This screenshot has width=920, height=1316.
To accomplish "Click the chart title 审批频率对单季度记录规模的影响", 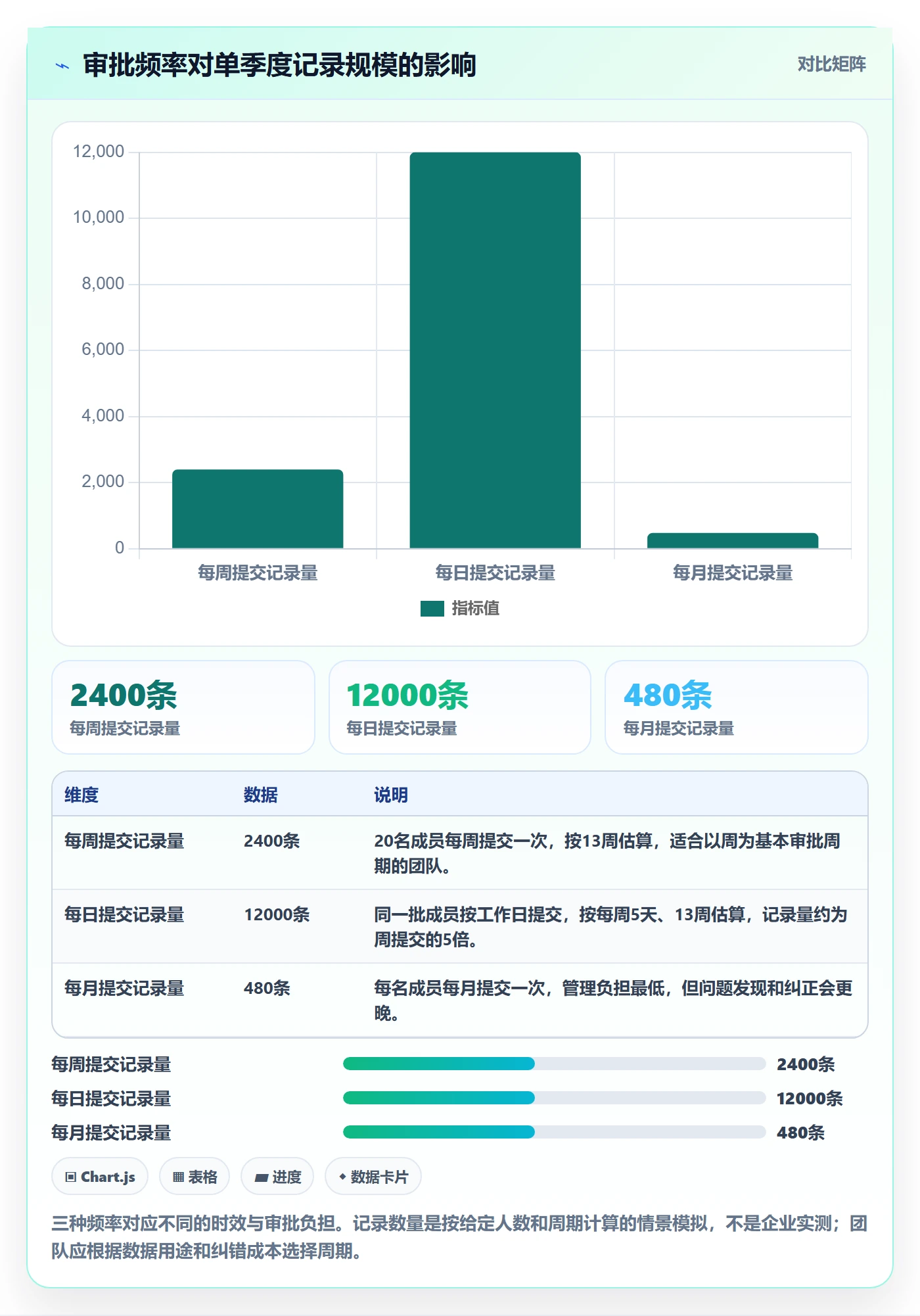I will tap(279, 65).
